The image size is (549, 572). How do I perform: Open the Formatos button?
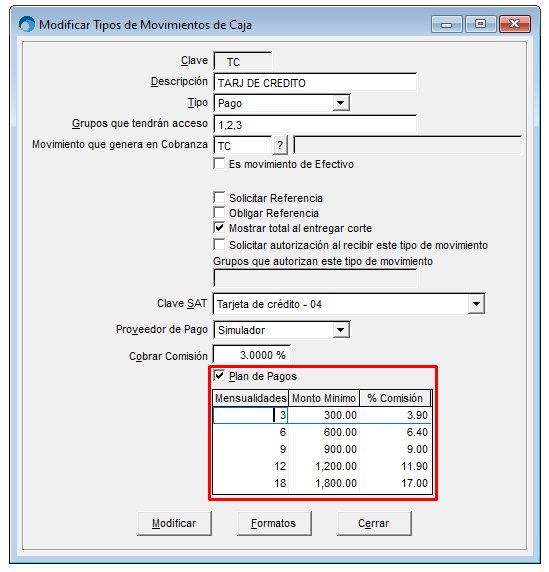(274, 523)
